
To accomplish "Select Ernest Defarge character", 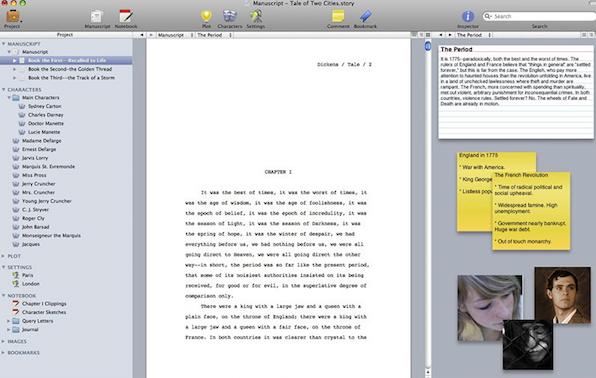I will [39, 149].
